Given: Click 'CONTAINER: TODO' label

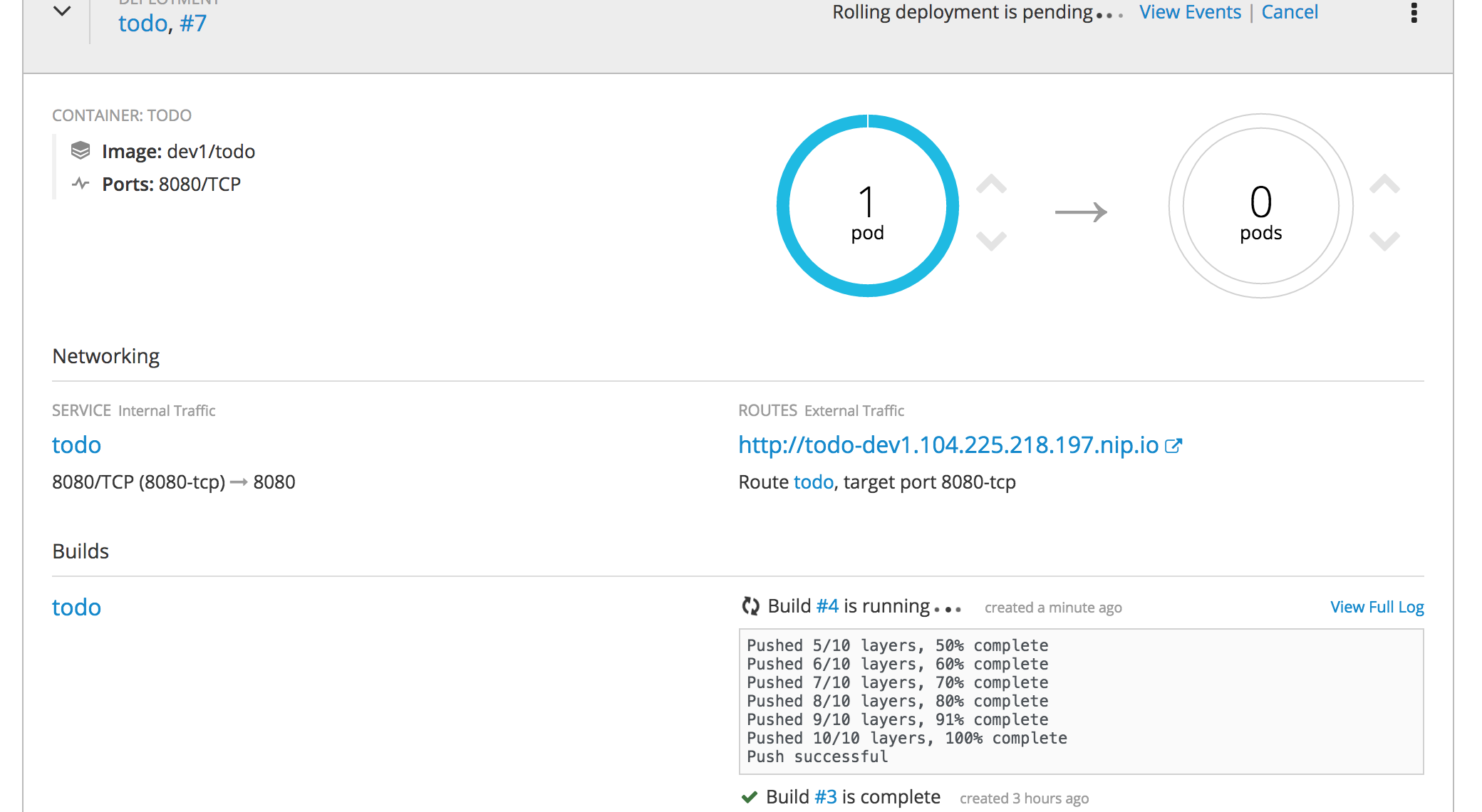Looking at the screenshot, I should (122, 115).
